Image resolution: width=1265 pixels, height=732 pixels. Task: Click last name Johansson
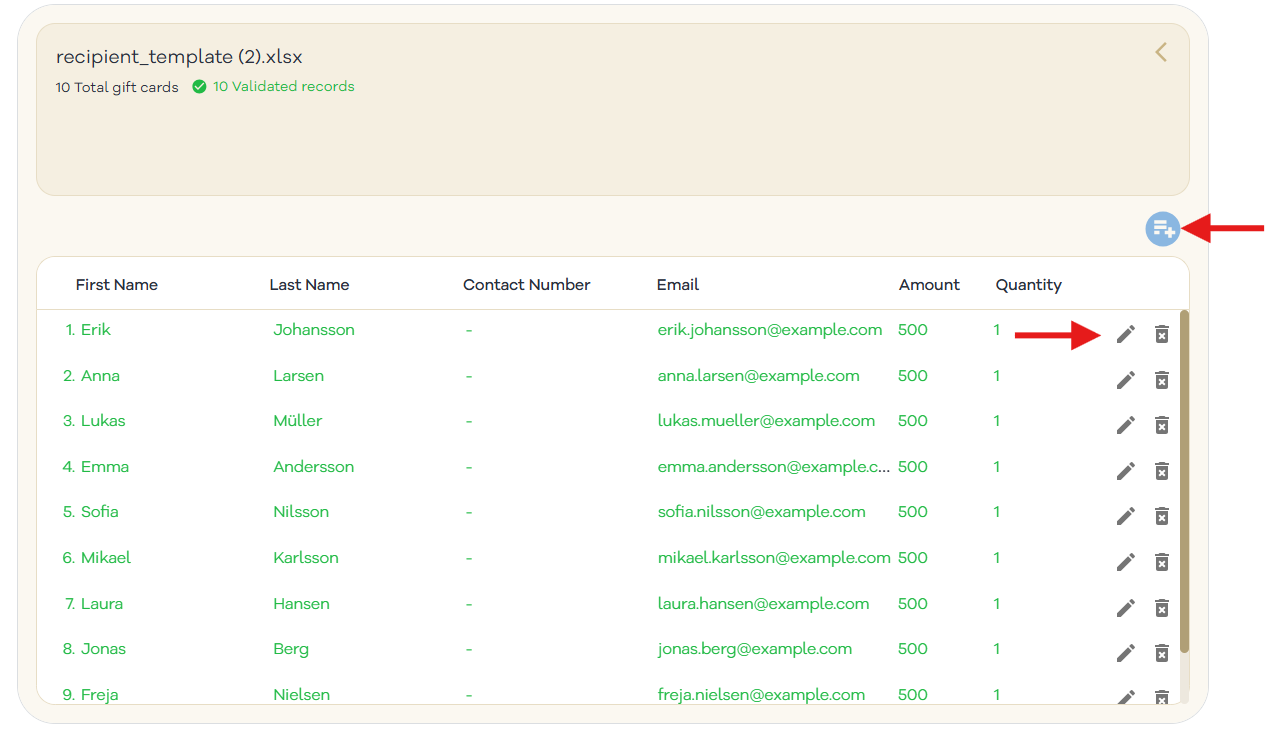click(314, 330)
